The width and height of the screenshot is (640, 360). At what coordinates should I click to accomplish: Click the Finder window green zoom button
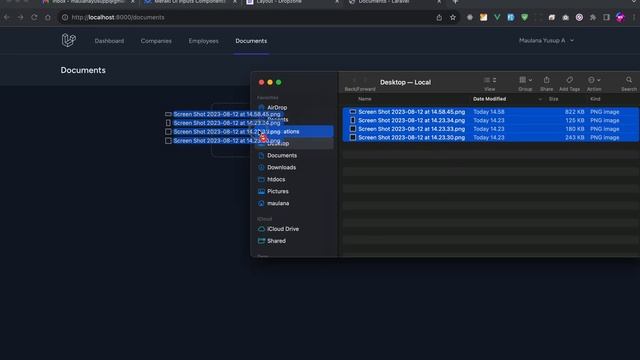(278, 82)
